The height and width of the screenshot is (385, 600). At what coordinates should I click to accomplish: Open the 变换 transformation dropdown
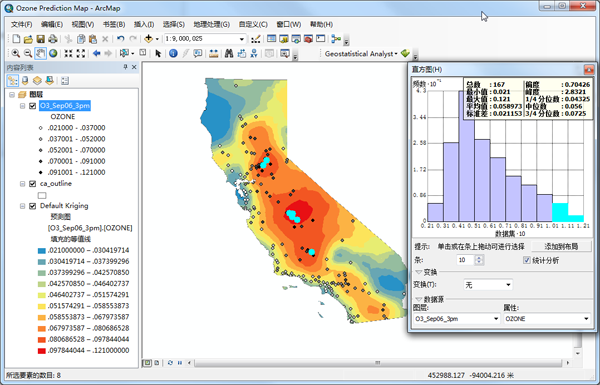pos(488,285)
